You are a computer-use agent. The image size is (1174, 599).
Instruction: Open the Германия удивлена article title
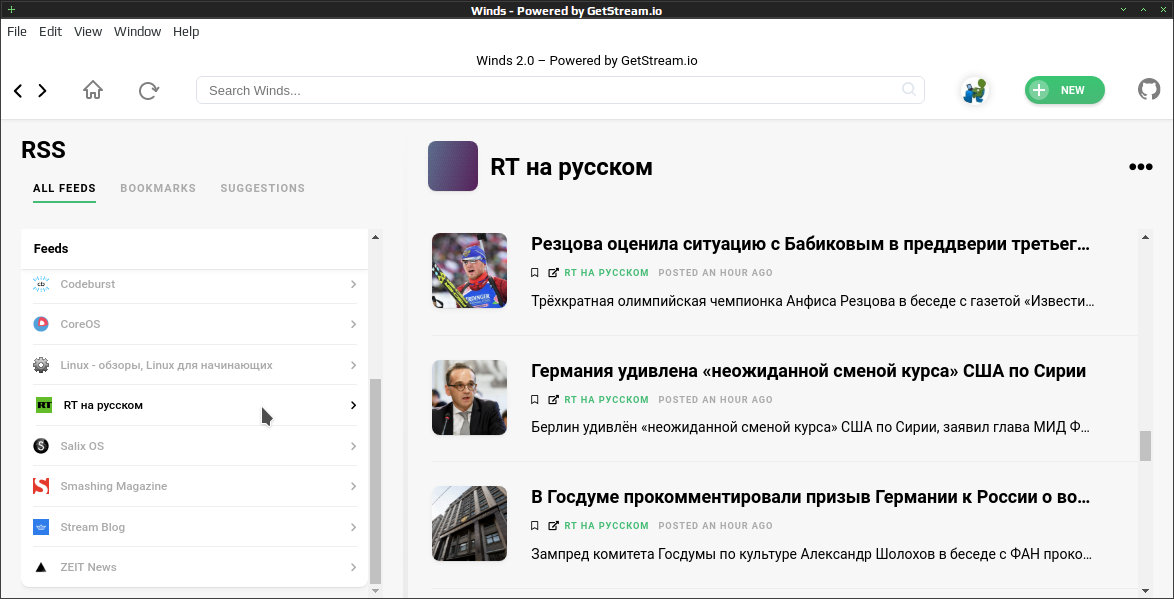(x=809, y=371)
